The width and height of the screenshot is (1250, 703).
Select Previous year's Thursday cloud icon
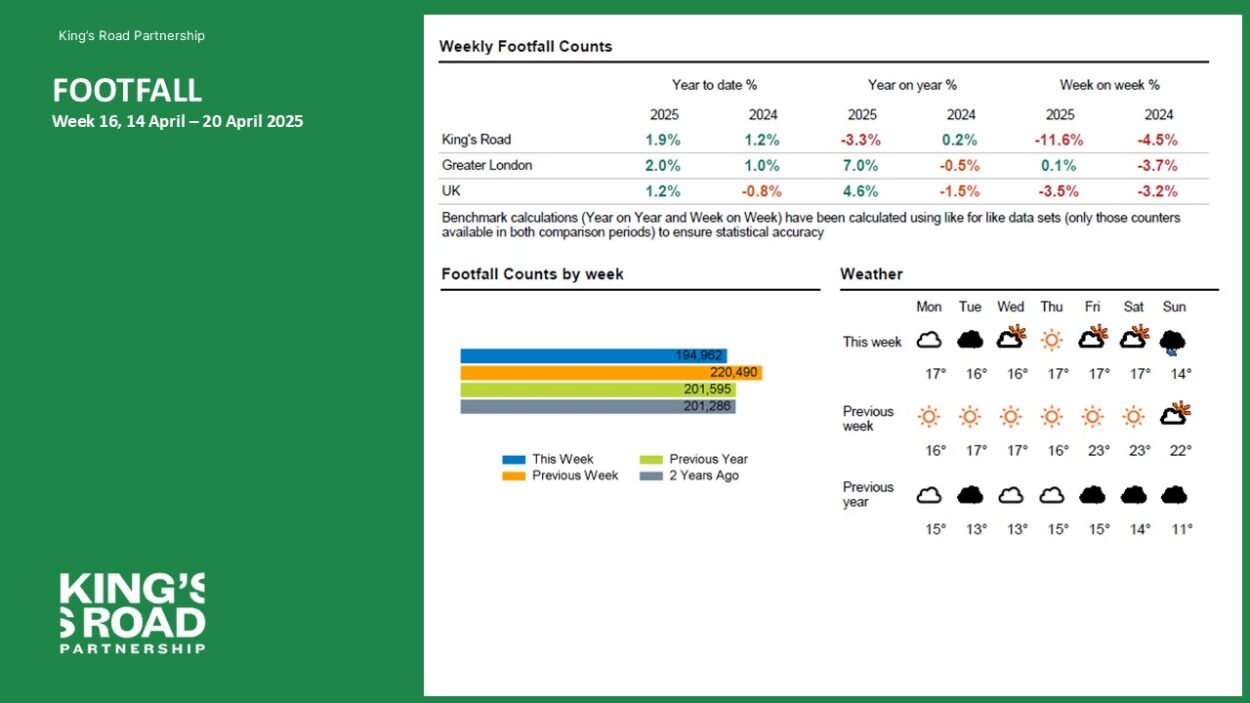pyautogui.click(x=1052, y=495)
